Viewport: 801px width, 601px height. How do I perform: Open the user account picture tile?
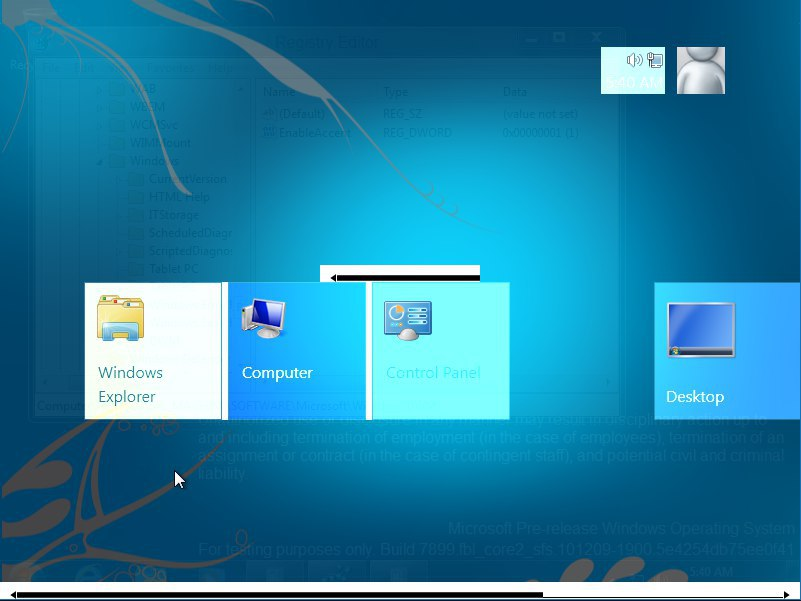(701, 71)
